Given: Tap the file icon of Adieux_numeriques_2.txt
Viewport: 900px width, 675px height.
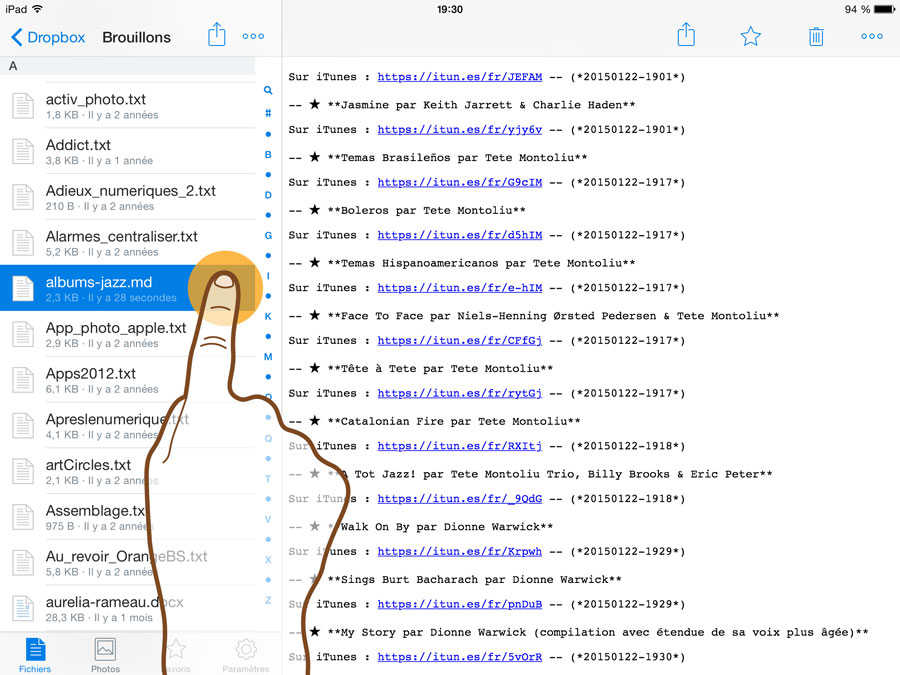Looking at the screenshot, I should [23, 197].
